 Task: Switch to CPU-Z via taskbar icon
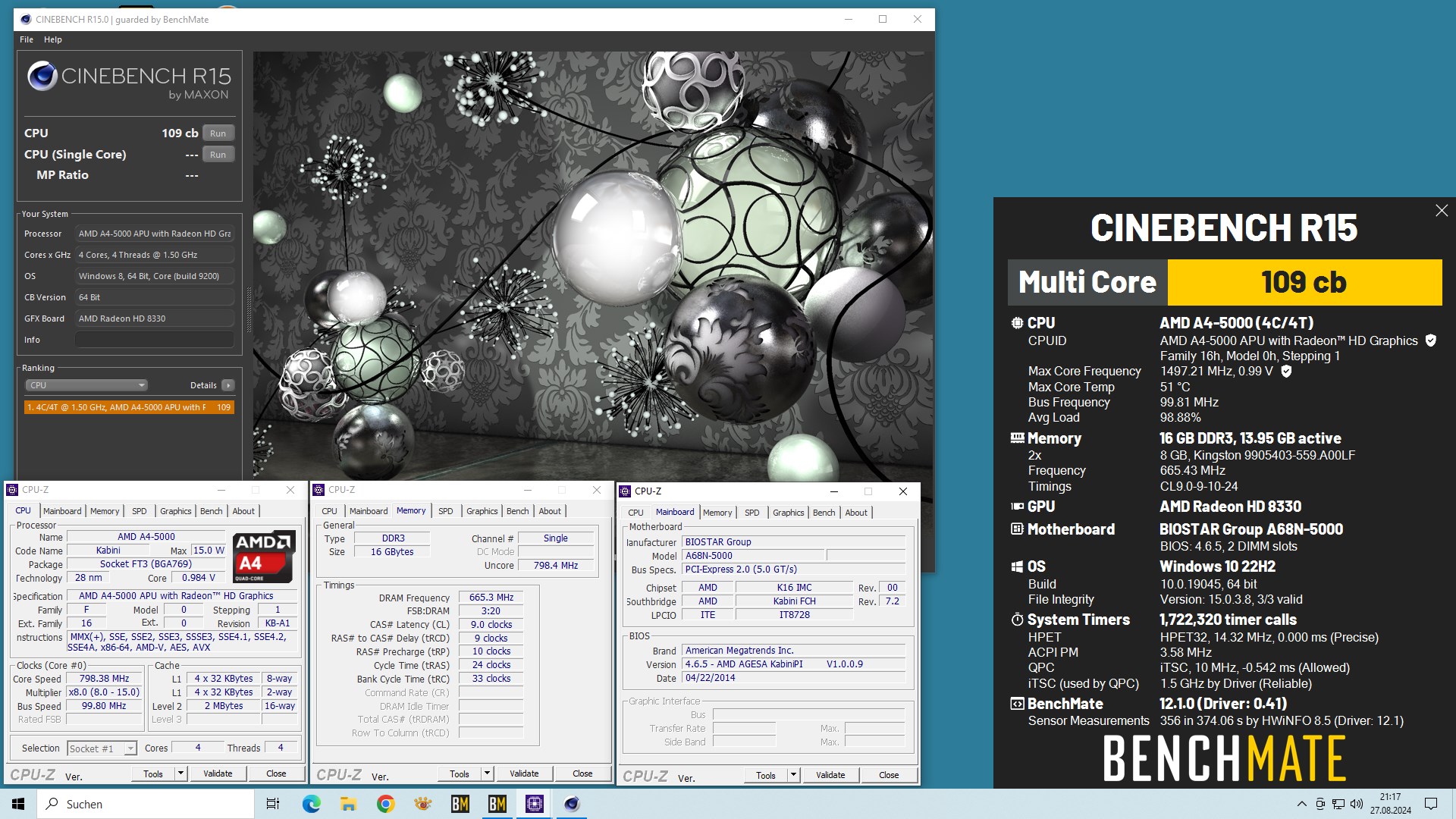(x=534, y=804)
